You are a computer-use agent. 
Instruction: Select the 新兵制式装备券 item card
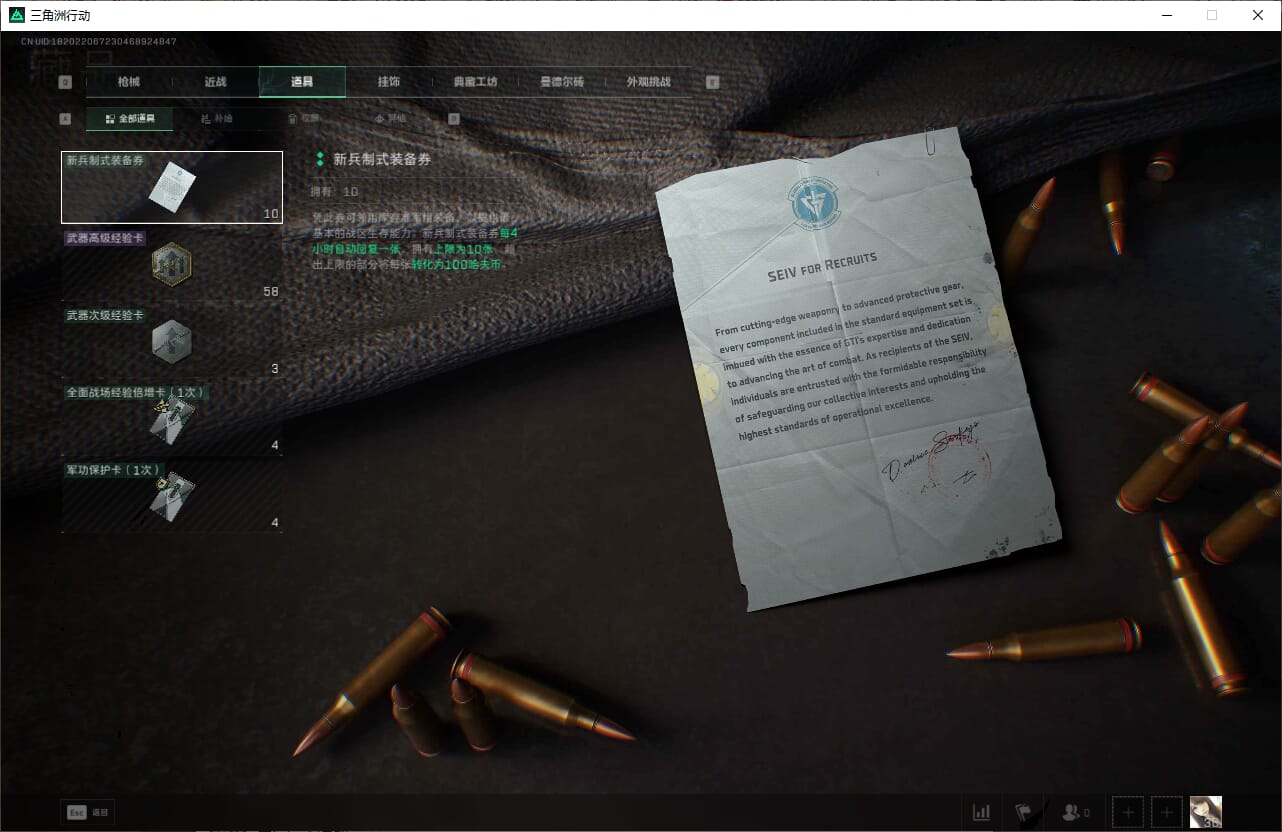[x=172, y=187]
